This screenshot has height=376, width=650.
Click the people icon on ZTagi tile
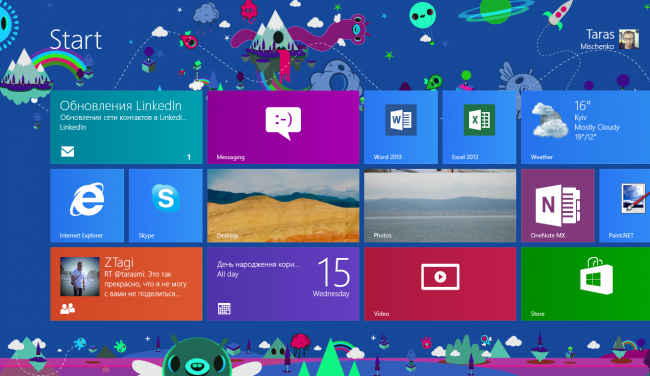click(x=68, y=308)
